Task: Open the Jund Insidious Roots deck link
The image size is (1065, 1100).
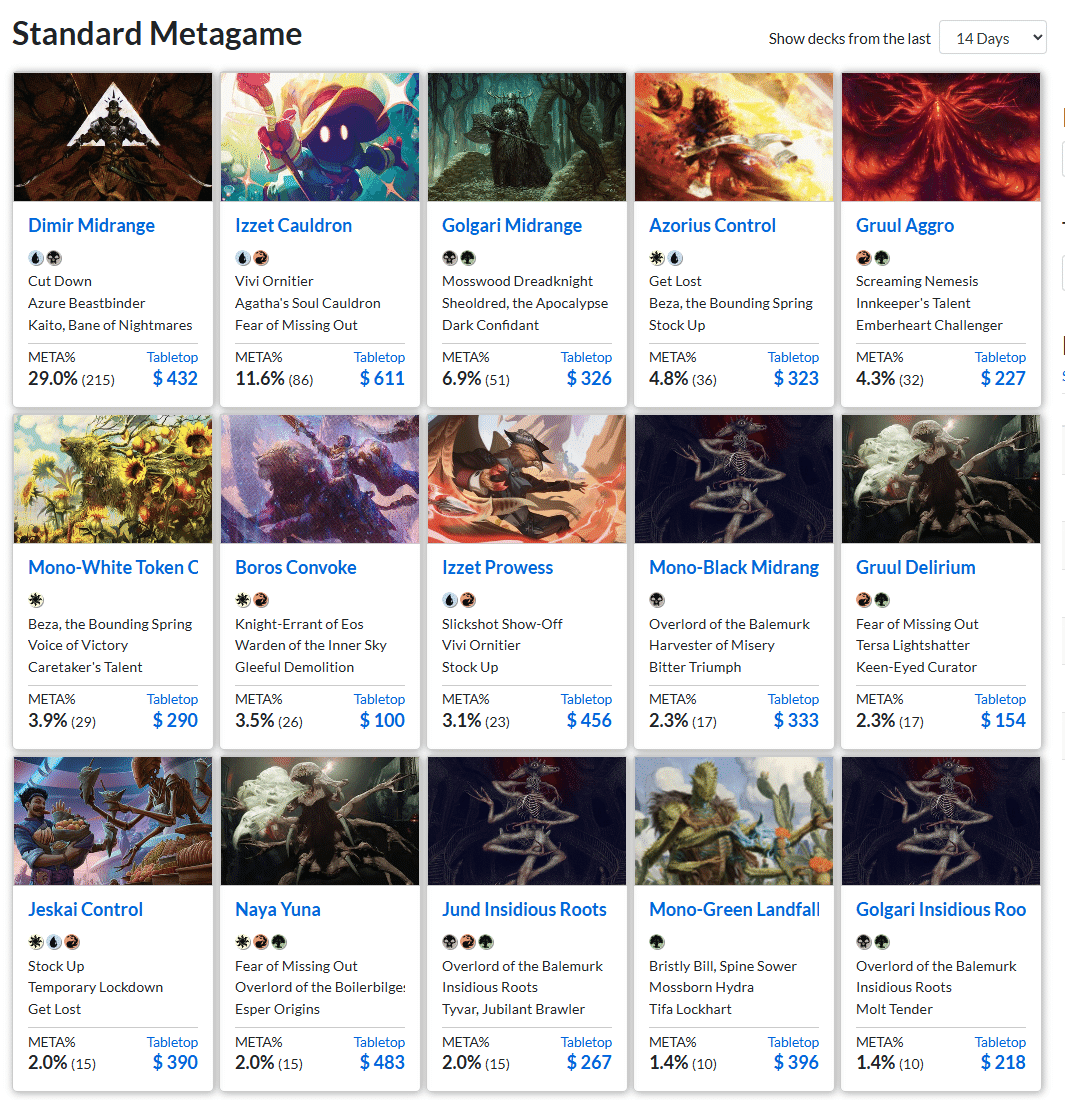Action: pos(524,909)
